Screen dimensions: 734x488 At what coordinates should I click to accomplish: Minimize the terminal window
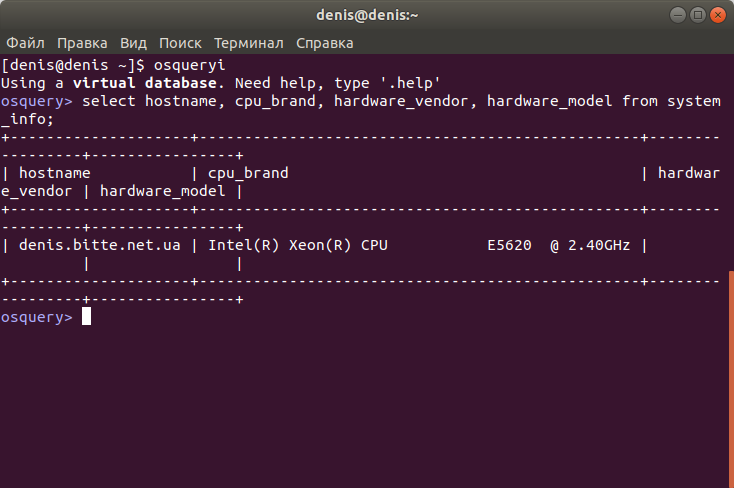[x=677, y=15]
